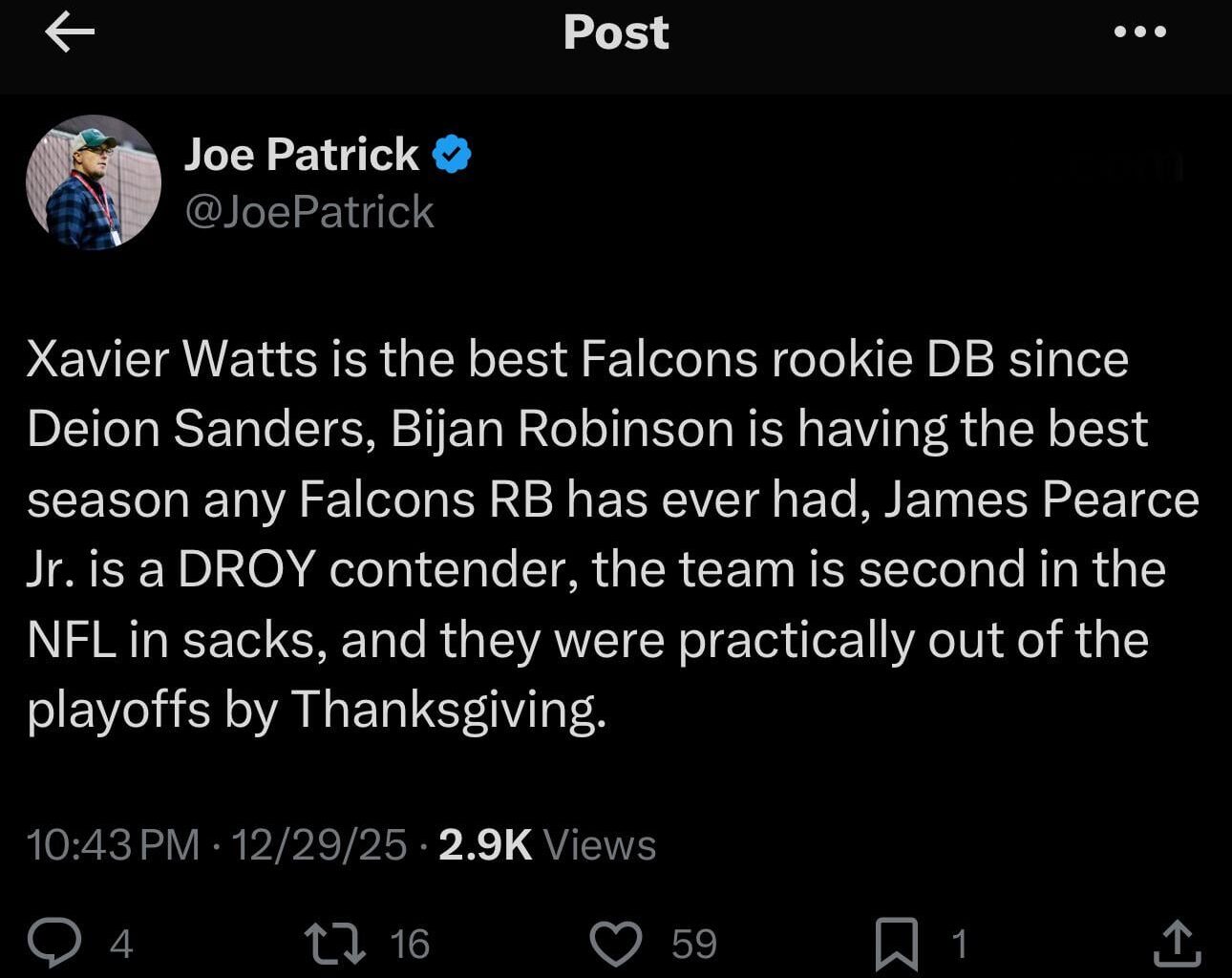This screenshot has width=1232, height=978.
Task: Click the repost count of 16
Action: (410, 945)
